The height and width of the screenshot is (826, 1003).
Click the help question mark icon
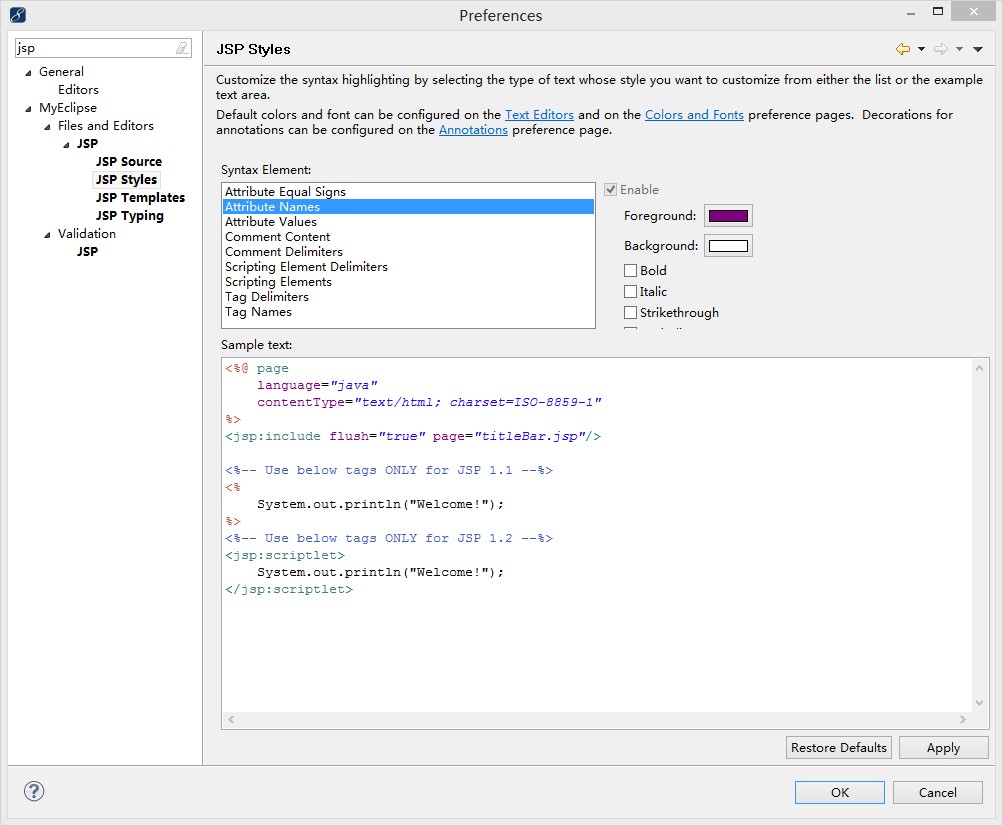click(34, 791)
